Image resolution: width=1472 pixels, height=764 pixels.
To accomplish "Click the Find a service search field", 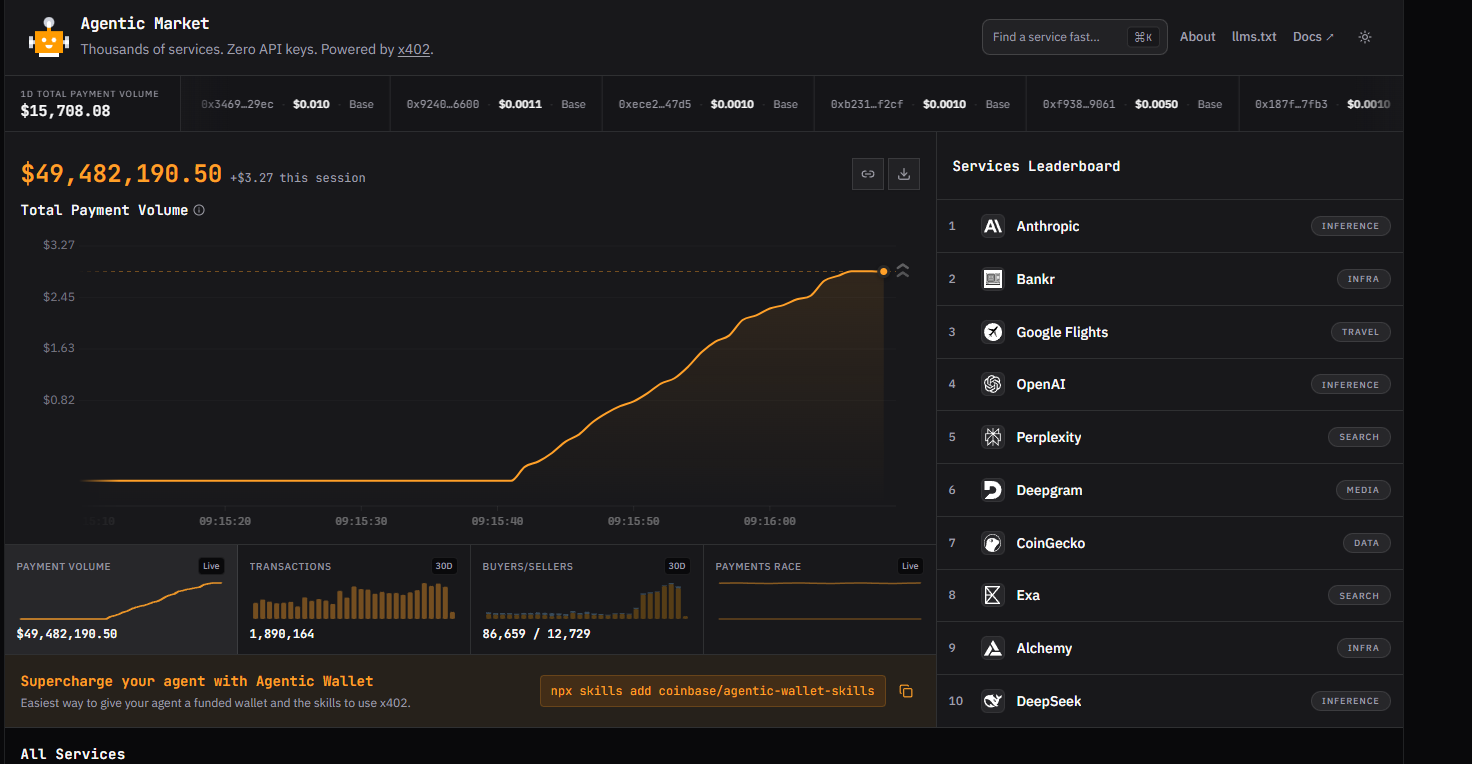I will [1056, 37].
